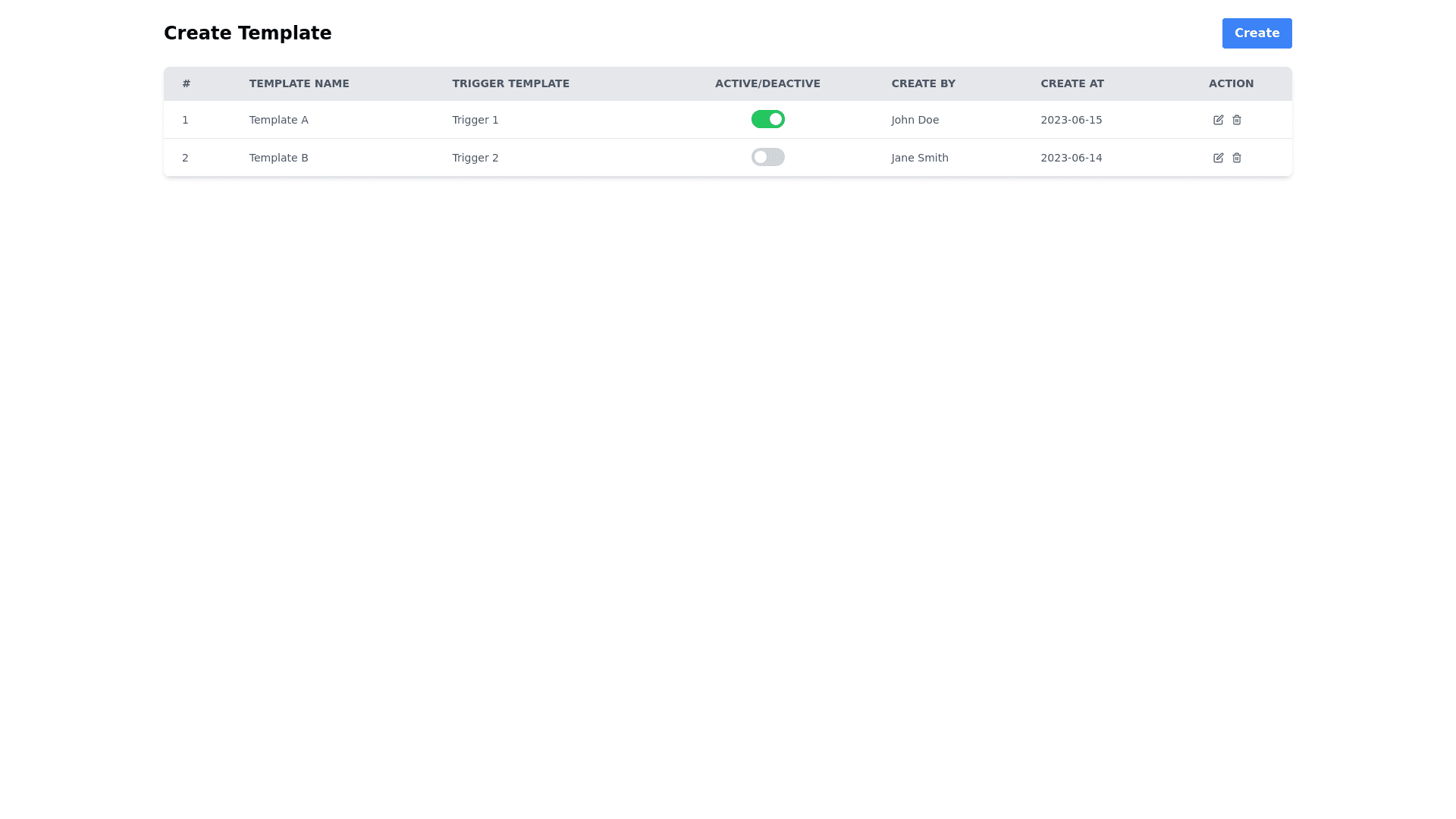The width and height of the screenshot is (1456, 819).
Task: Click the Active/Deactive column header
Action: [x=767, y=83]
